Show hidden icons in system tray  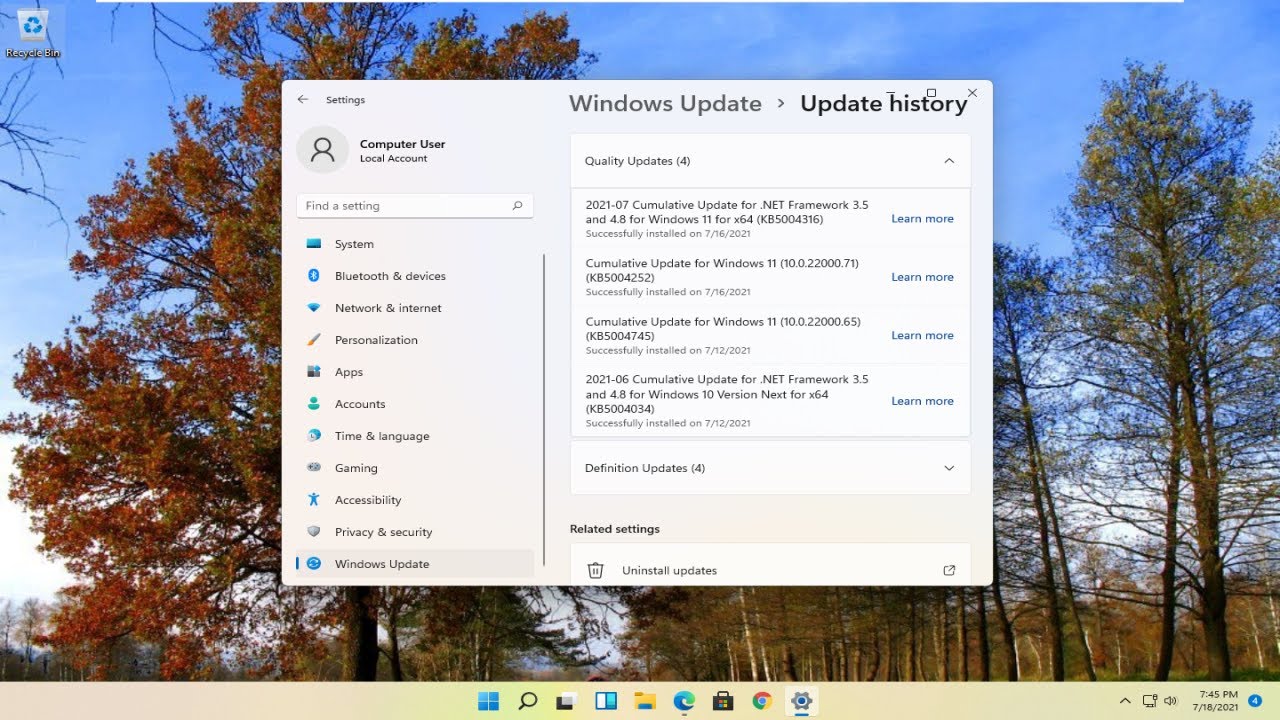[x=1125, y=701]
